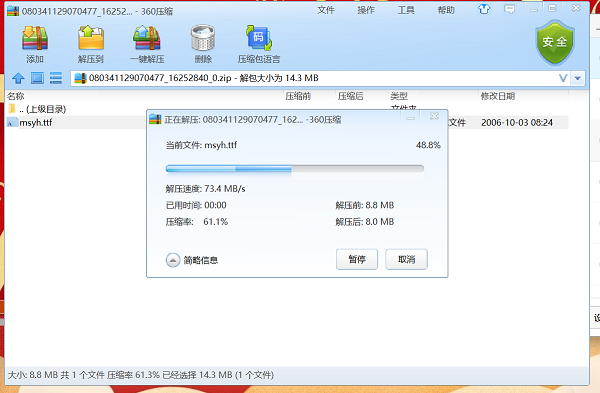The image size is (600, 393).
Task: Go up one directory with blue arrow
Action: 18,78
